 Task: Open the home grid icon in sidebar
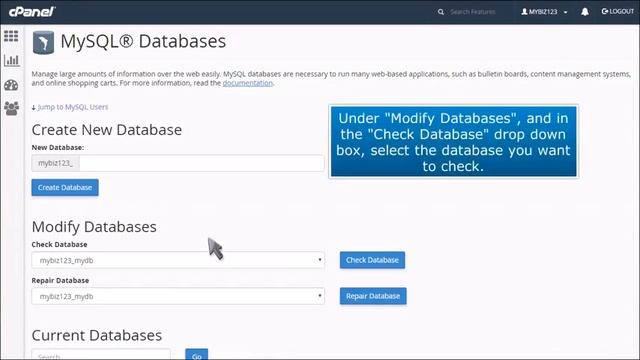(11, 36)
